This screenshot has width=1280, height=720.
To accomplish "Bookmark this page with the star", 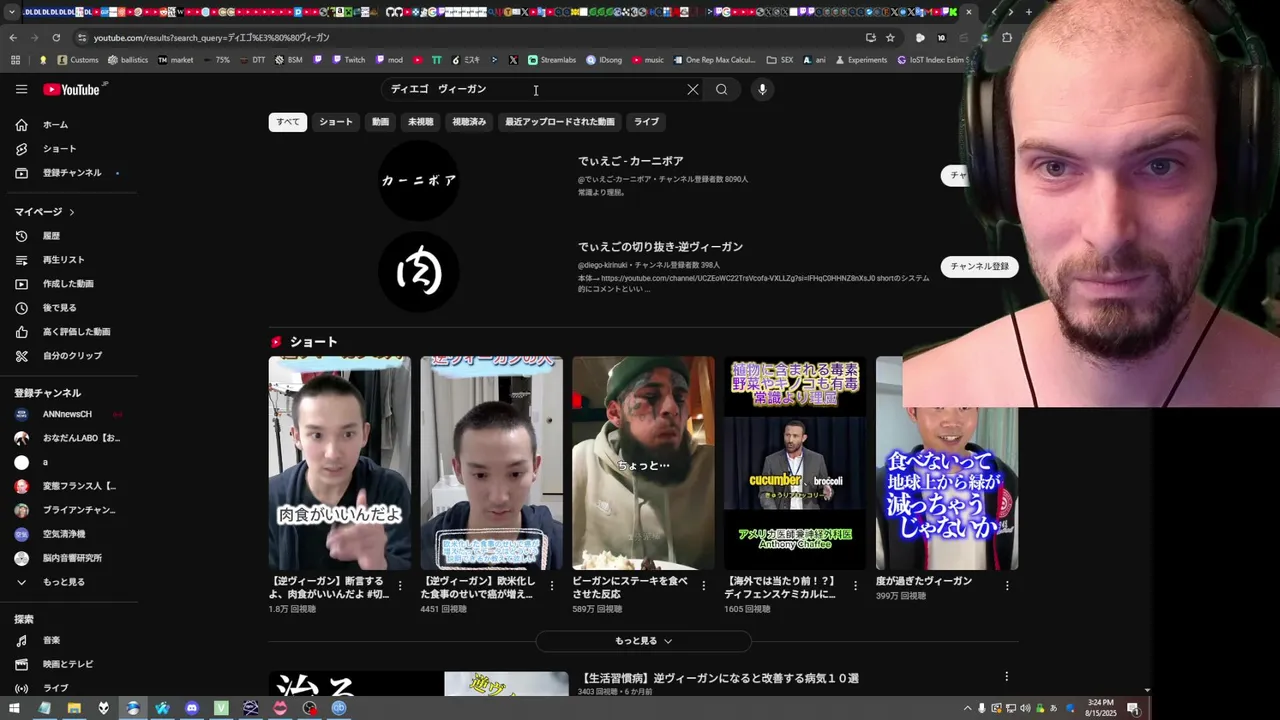I will [890, 37].
